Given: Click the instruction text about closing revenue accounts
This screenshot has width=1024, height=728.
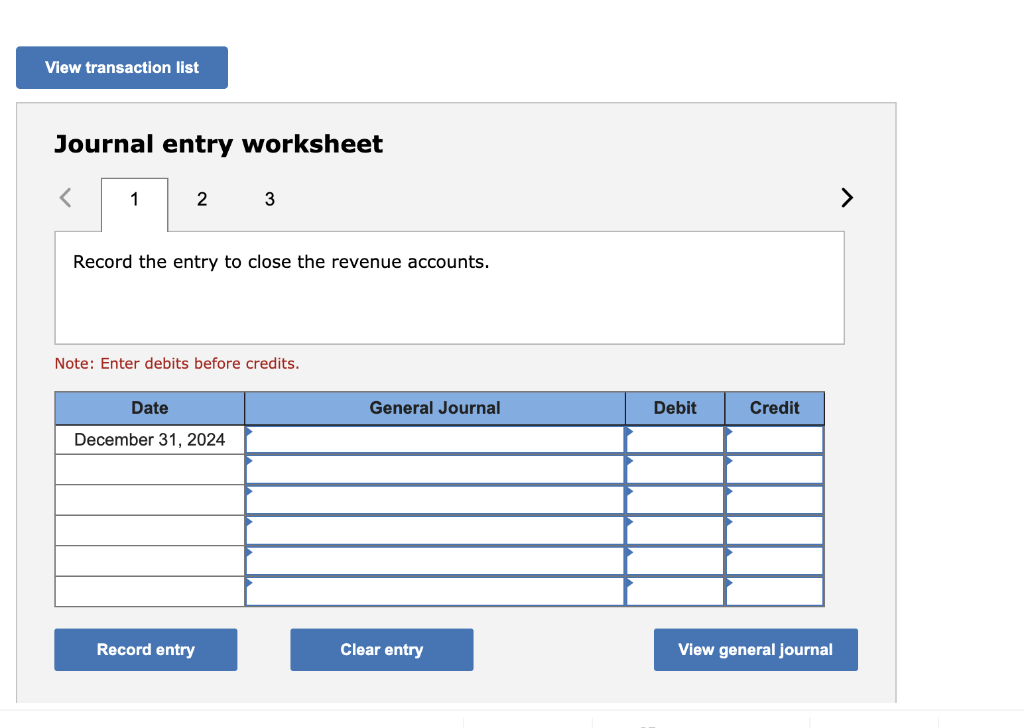Looking at the screenshot, I should [280, 261].
